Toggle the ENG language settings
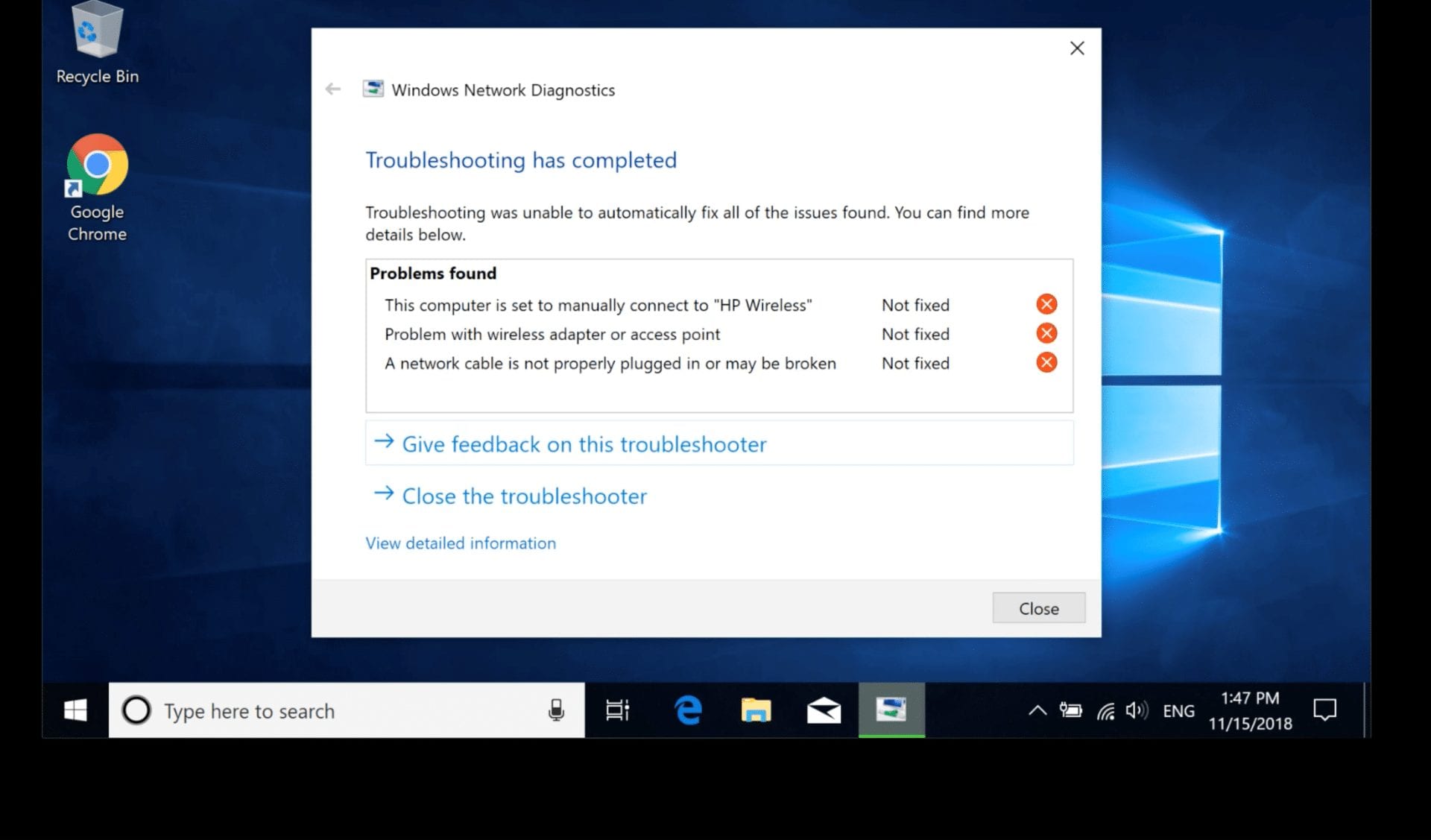Viewport: 1431px width, 840px height. click(x=1177, y=710)
